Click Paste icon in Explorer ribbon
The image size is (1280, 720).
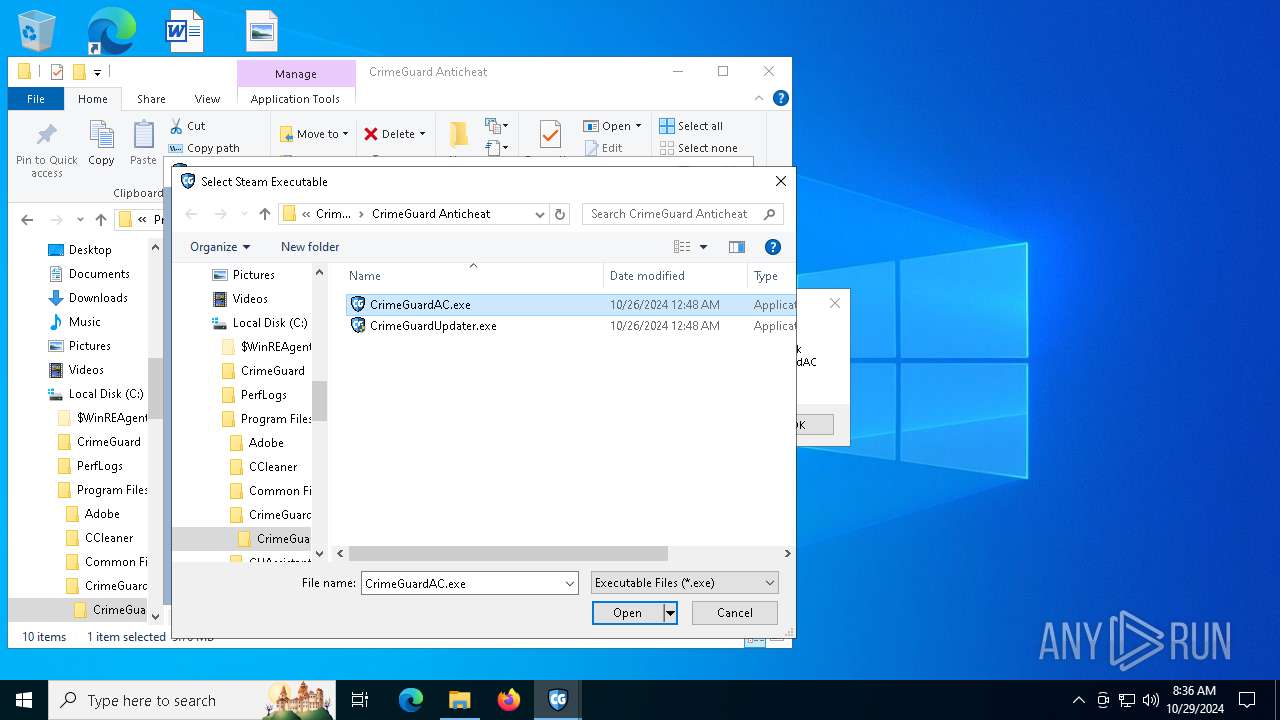pyautogui.click(x=144, y=143)
